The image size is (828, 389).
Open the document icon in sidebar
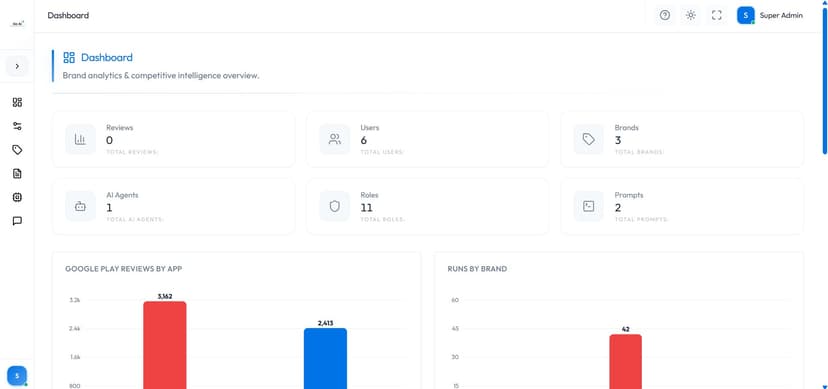click(x=17, y=174)
